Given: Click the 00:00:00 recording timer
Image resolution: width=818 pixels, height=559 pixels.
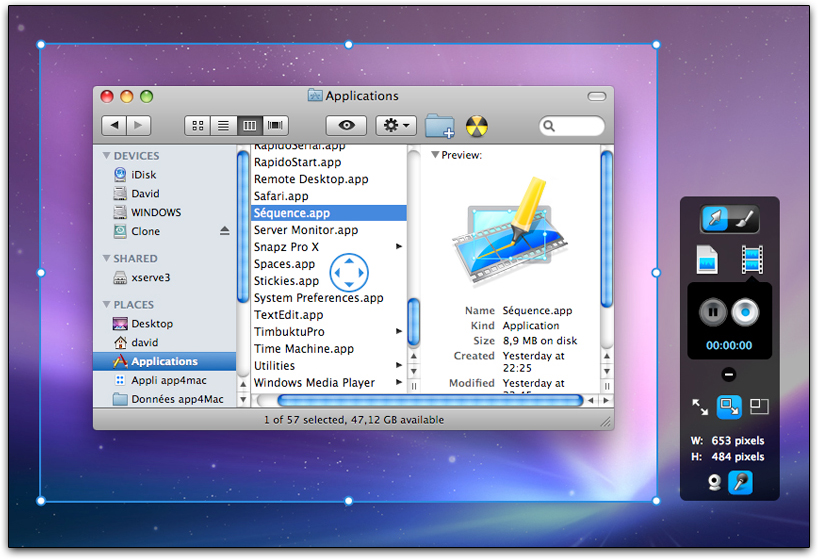Looking at the screenshot, I should [x=729, y=345].
